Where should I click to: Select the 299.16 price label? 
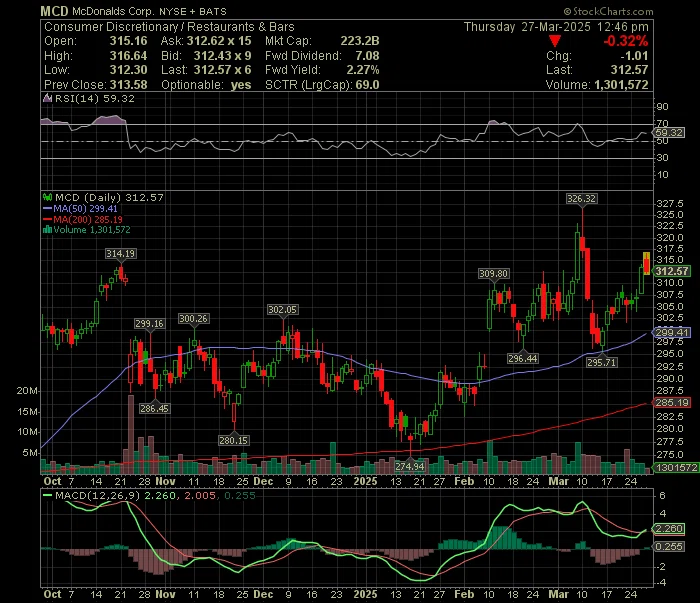point(150,324)
